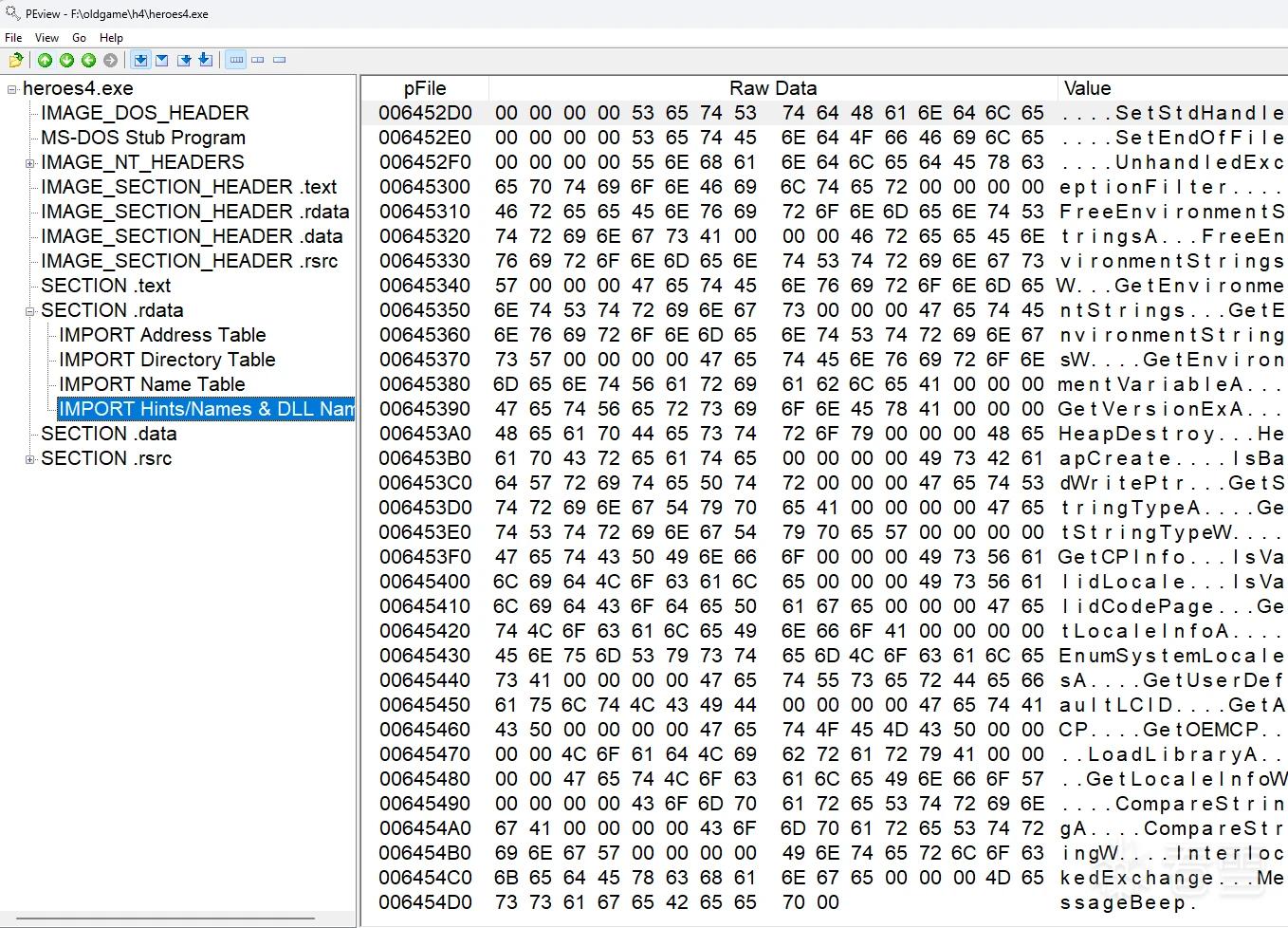Select the first blue download-arrow view icon

coord(140,60)
